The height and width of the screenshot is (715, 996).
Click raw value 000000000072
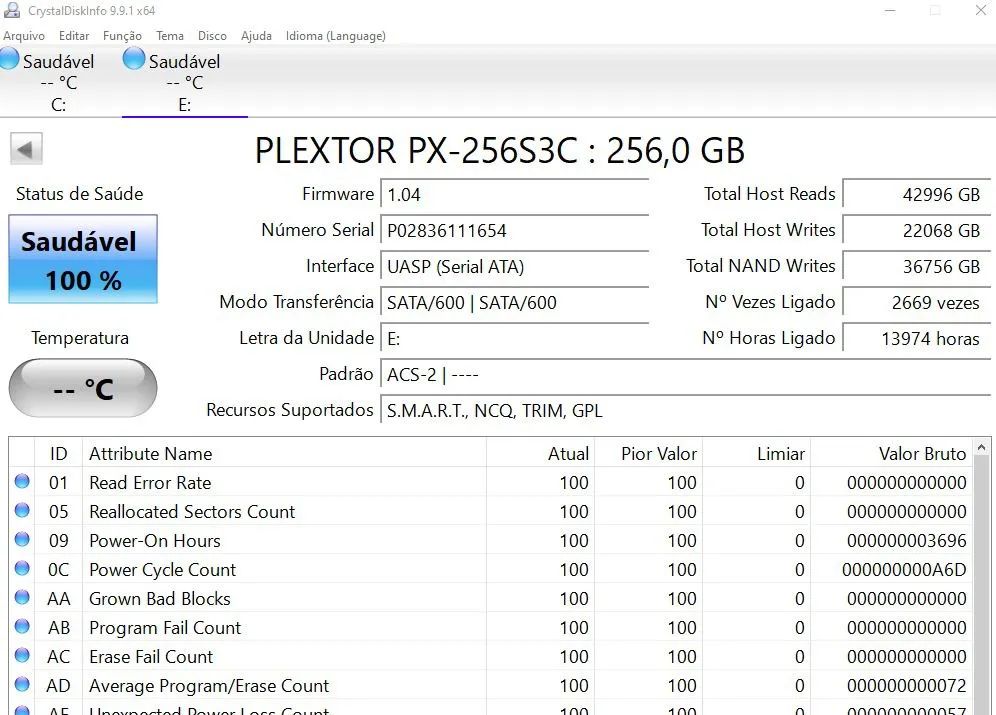(906, 686)
